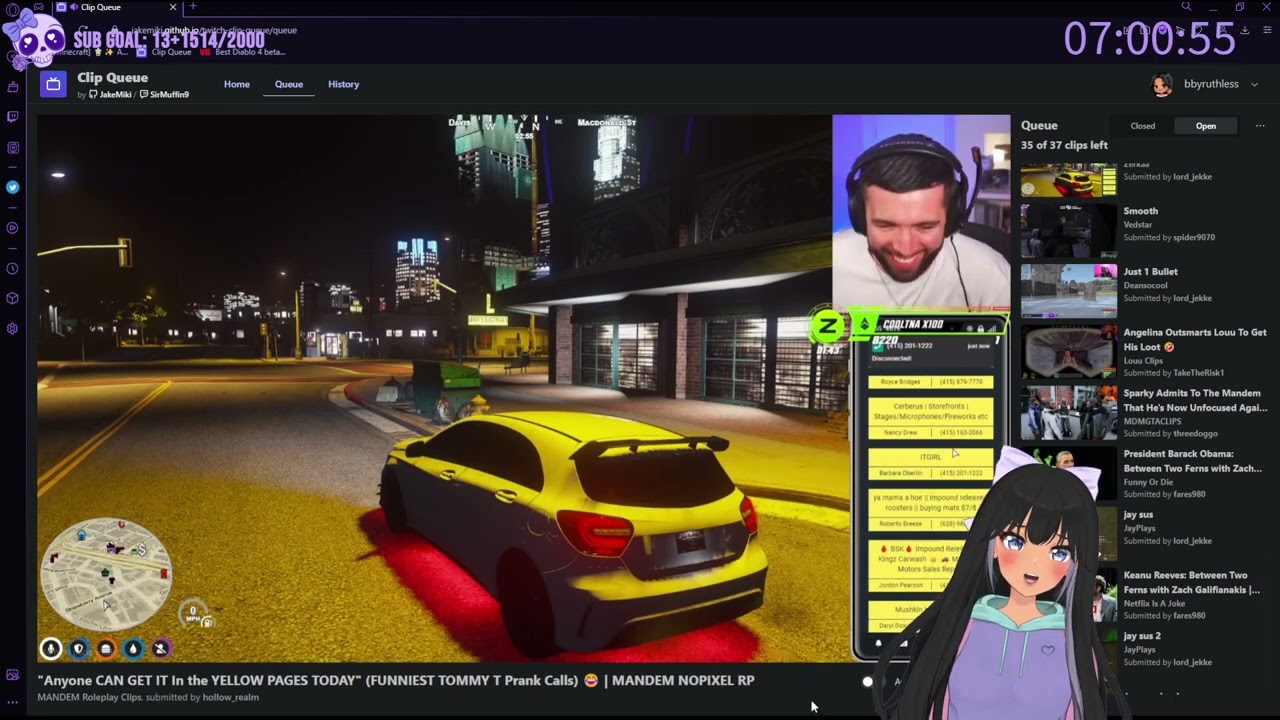
Task: Select 'Just 1 Bullet' clip title
Action: pyautogui.click(x=1150, y=272)
